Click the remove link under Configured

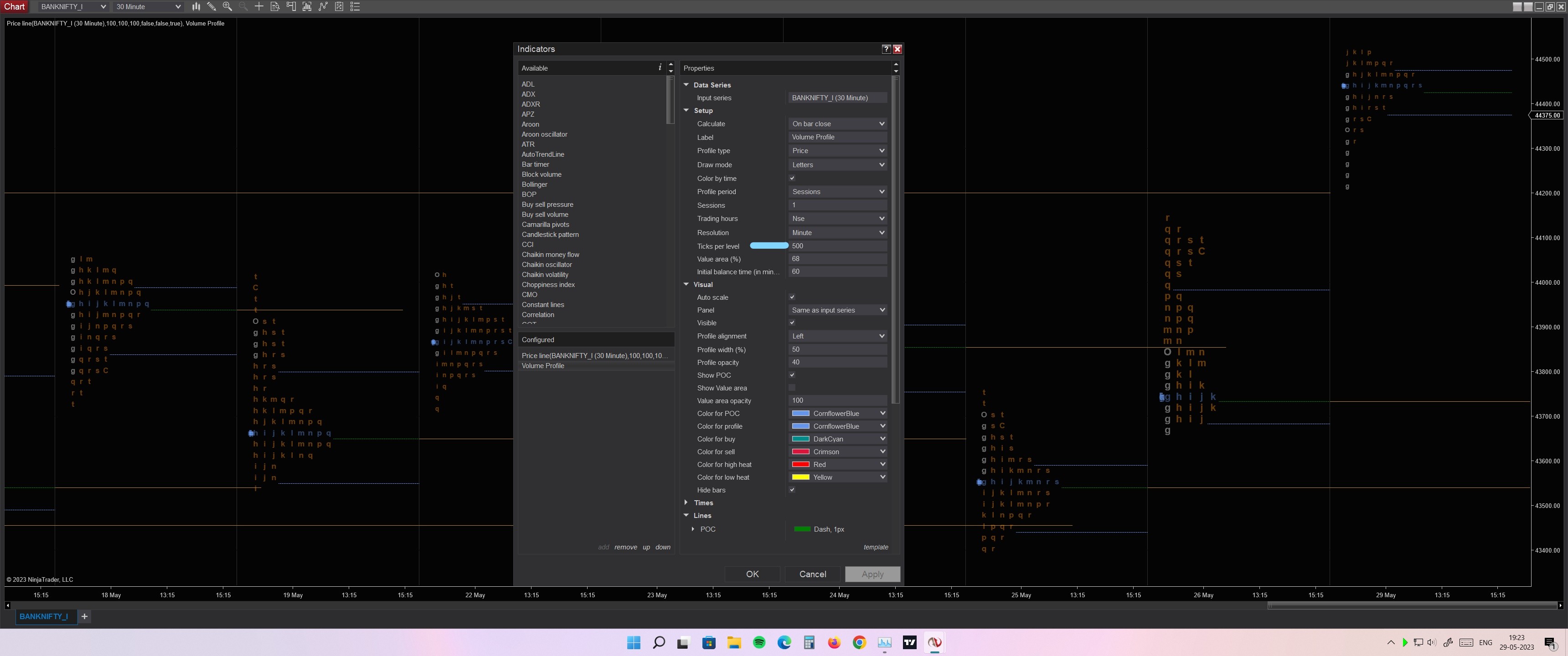point(625,547)
